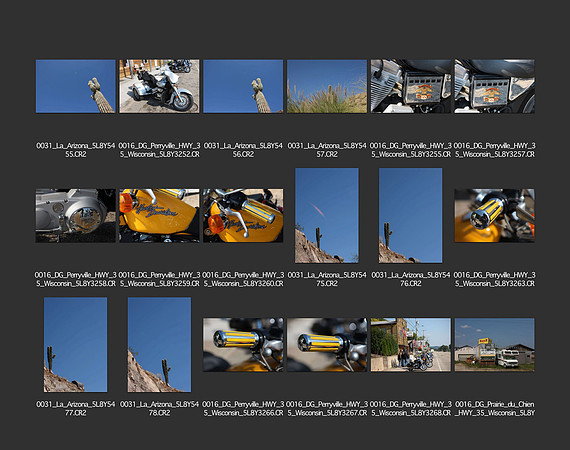Click the label 0031_La_Arizona_SL8Y5477.CR2

tap(76, 409)
